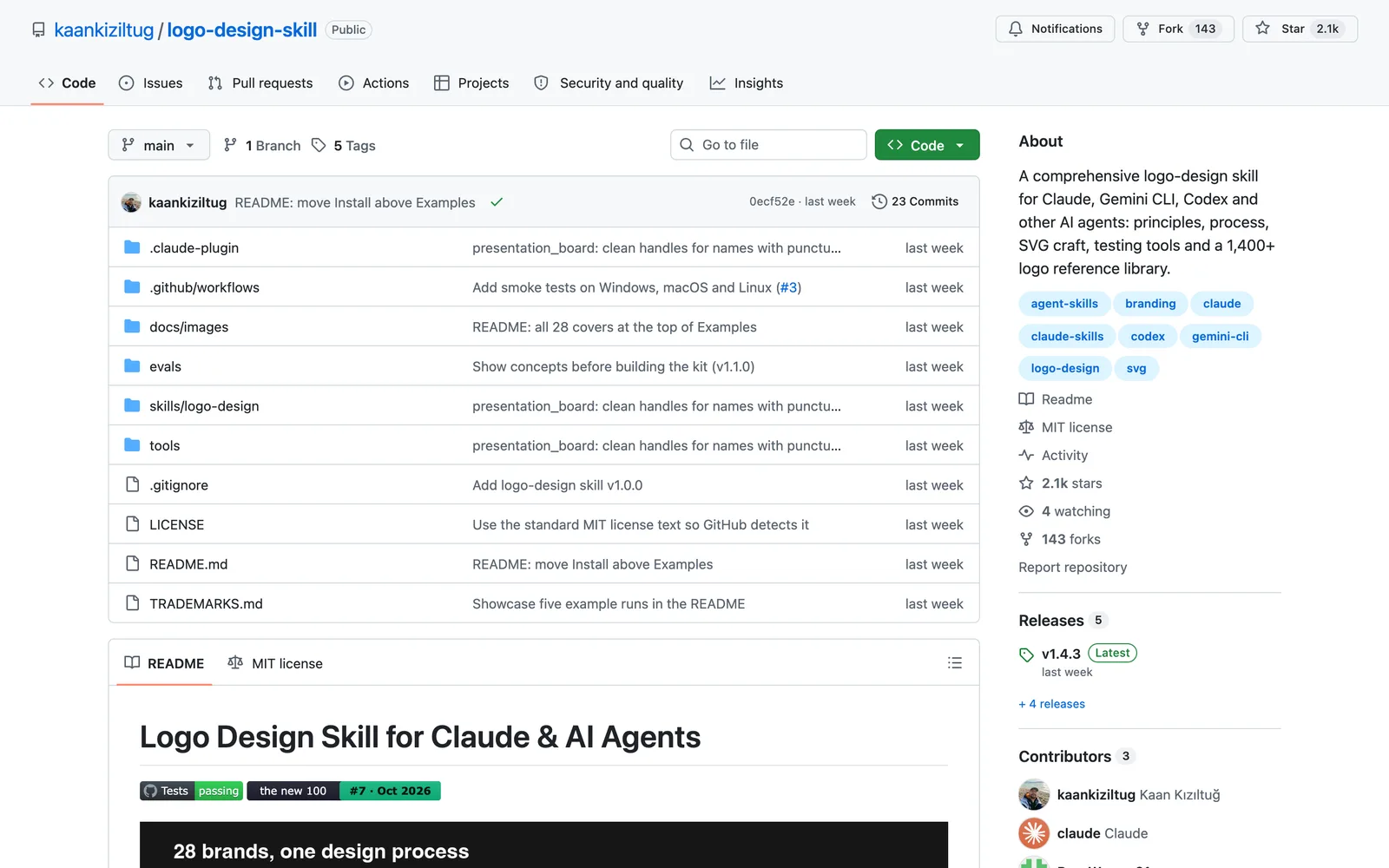1389x868 pixels.
Task: Open the main branch dropdown
Action: coord(159,145)
